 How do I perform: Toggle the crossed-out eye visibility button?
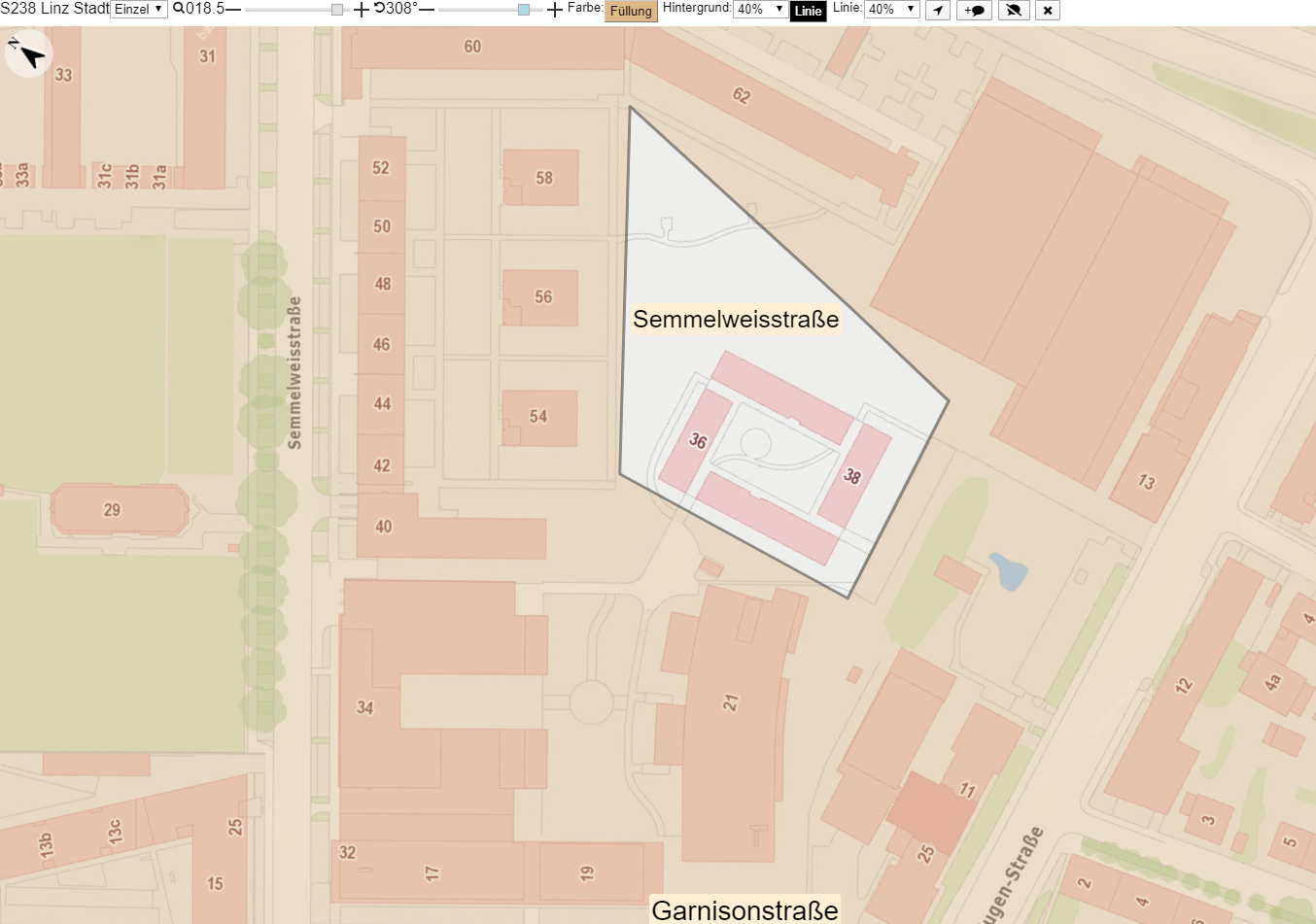(1014, 11)
